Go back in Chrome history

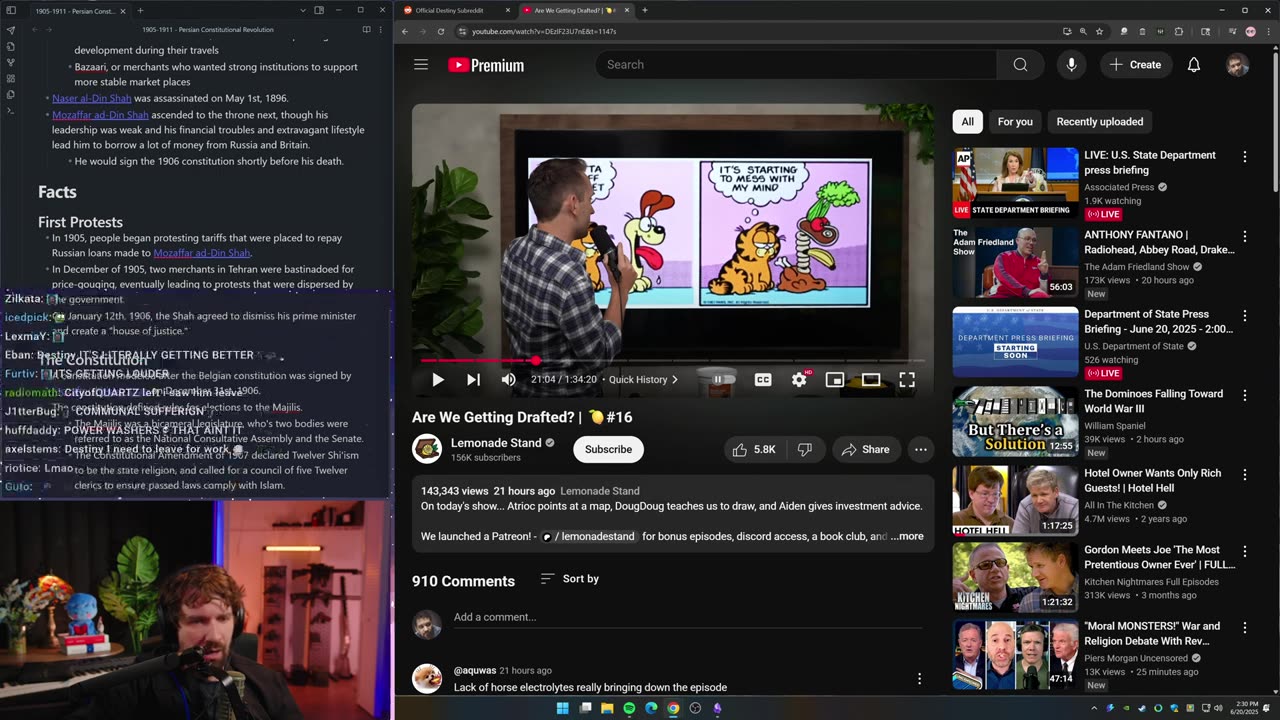[404, 31]
